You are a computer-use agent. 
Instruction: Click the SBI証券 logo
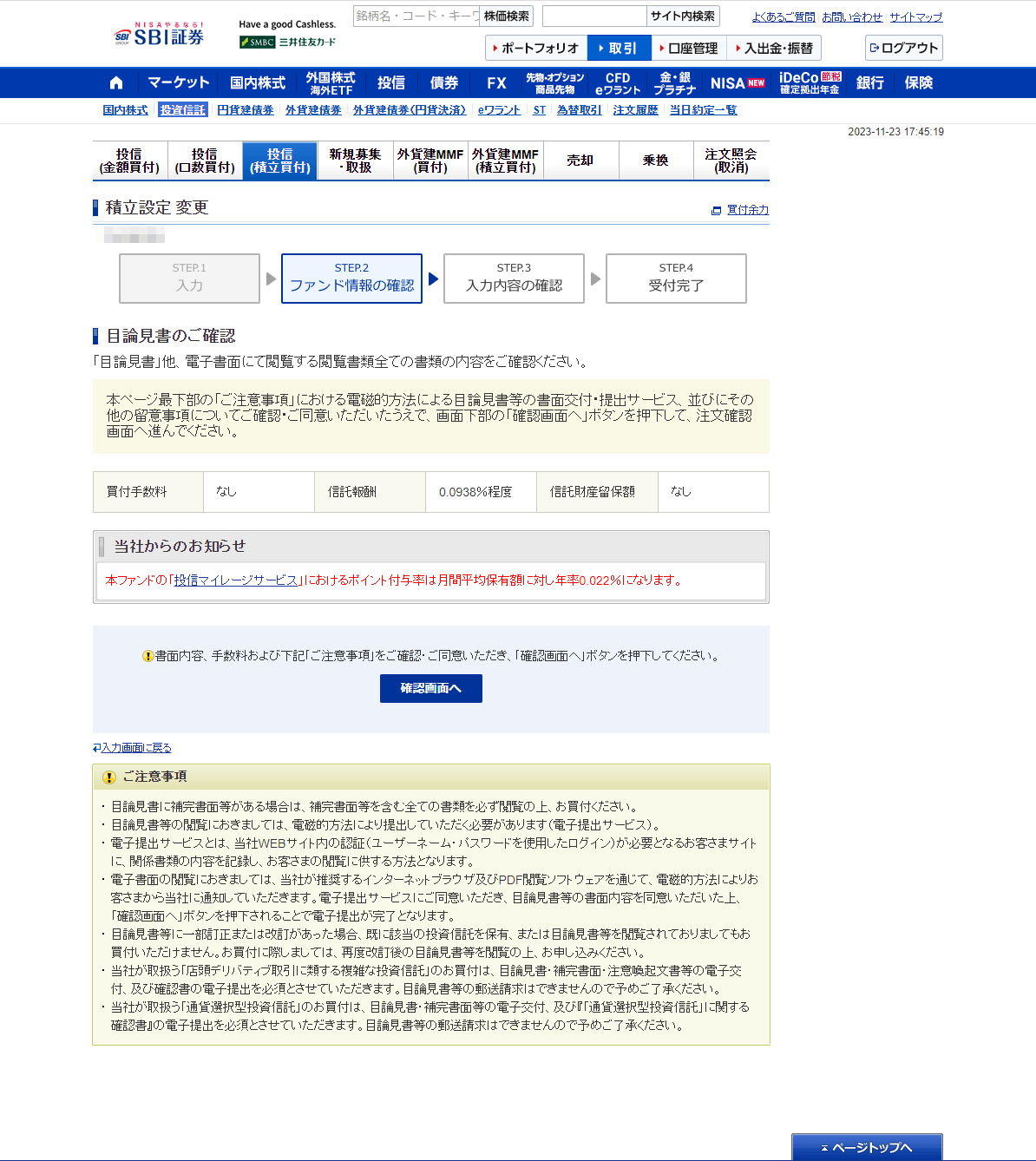(x=160, y=36)
